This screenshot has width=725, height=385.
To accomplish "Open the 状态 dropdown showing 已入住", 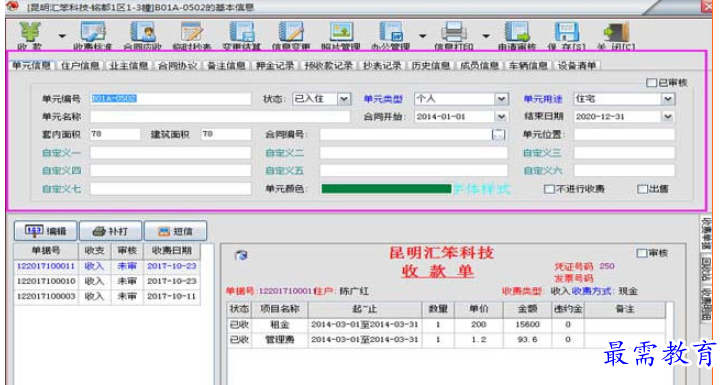I will click(x=344, y=99).
